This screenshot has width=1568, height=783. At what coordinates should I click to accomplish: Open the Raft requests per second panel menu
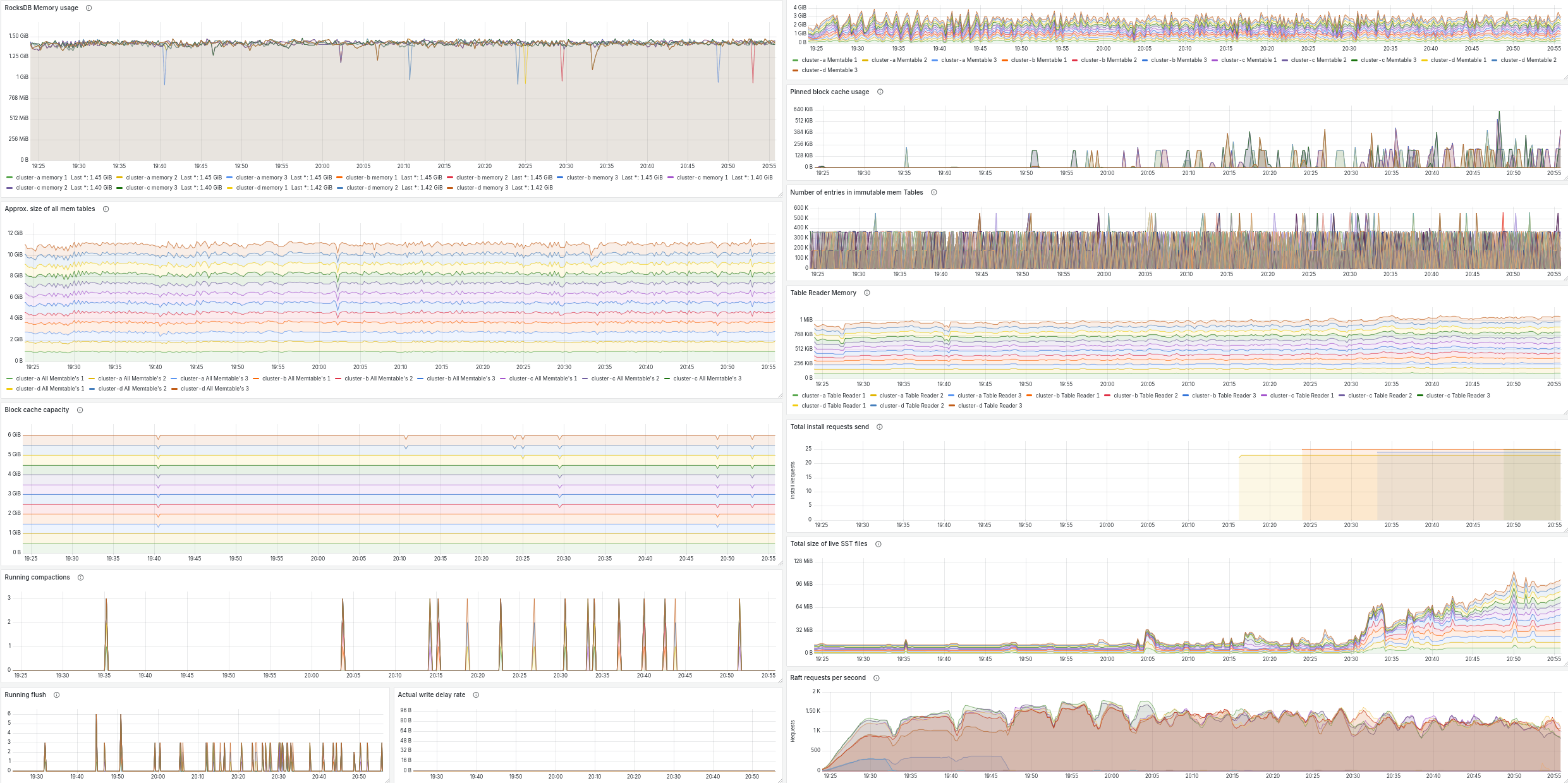pos(827,678)
